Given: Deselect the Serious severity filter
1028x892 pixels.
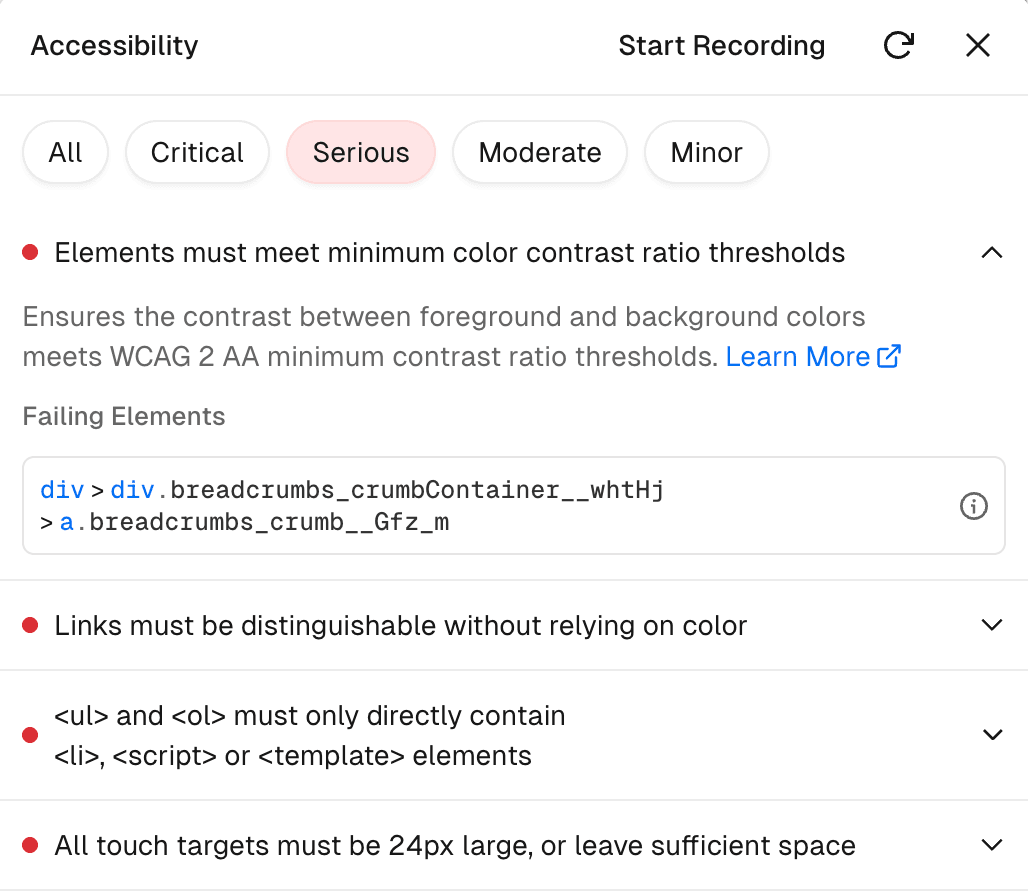Looking at the screenshot, I should click(361, 152).
